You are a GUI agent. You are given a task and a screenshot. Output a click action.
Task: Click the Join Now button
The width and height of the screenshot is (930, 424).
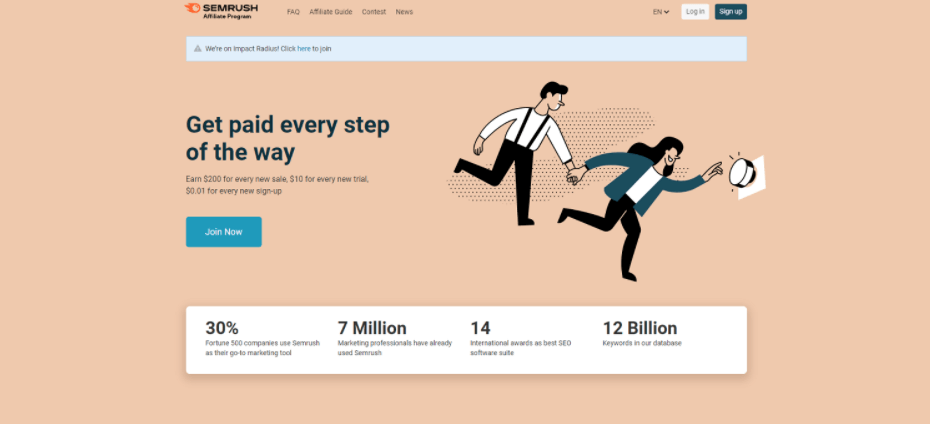click(x=224, y=232)
